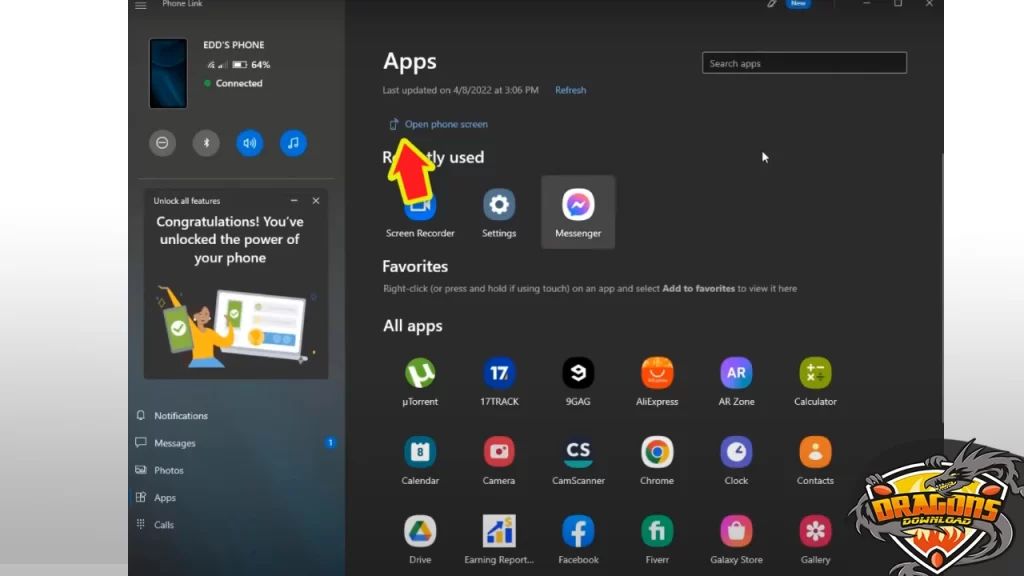Toggle Do Not Disturb on phone

pos(162,143)
